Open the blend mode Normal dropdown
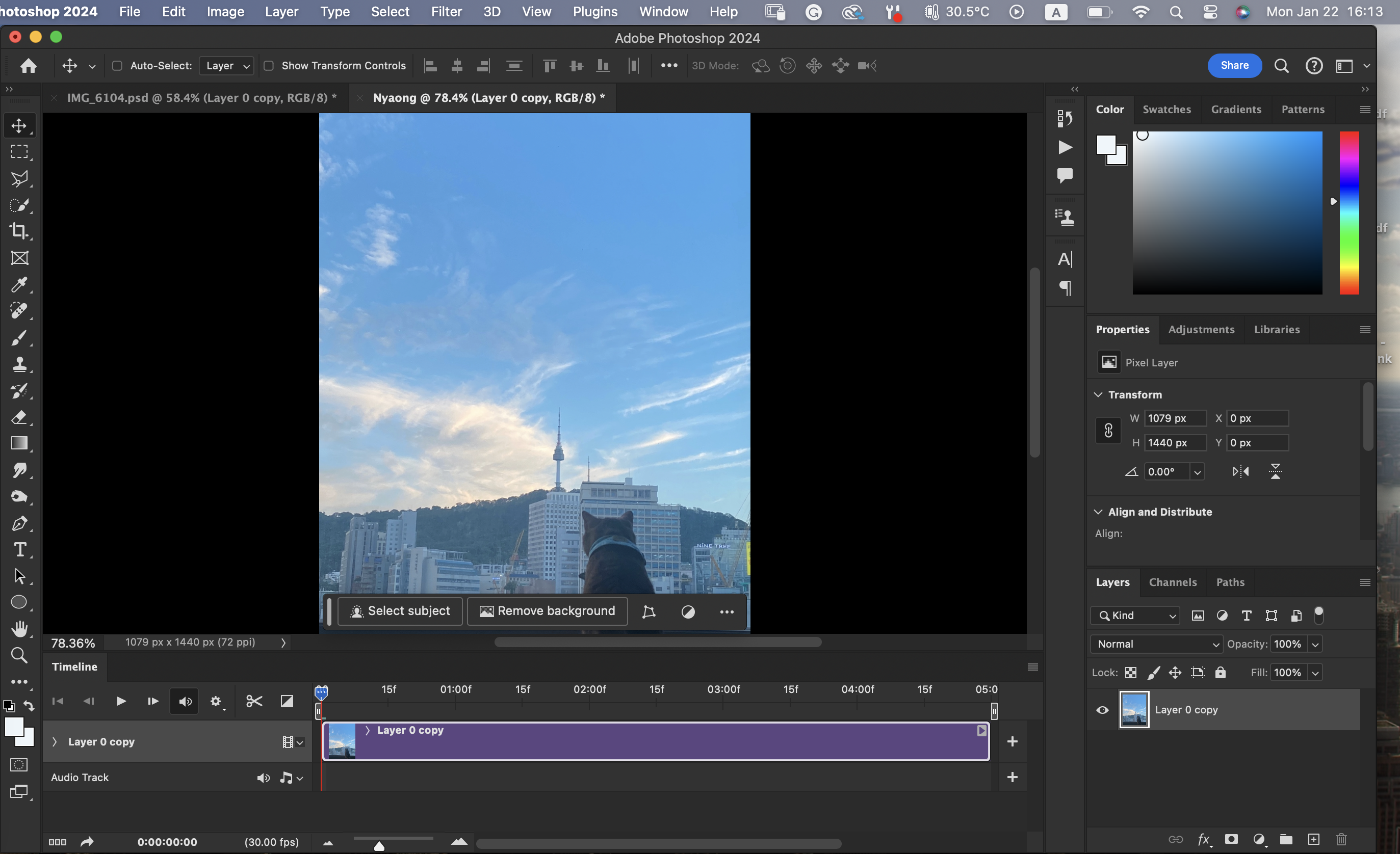This screenshot has width=1400, height=854. [1156, 644]
